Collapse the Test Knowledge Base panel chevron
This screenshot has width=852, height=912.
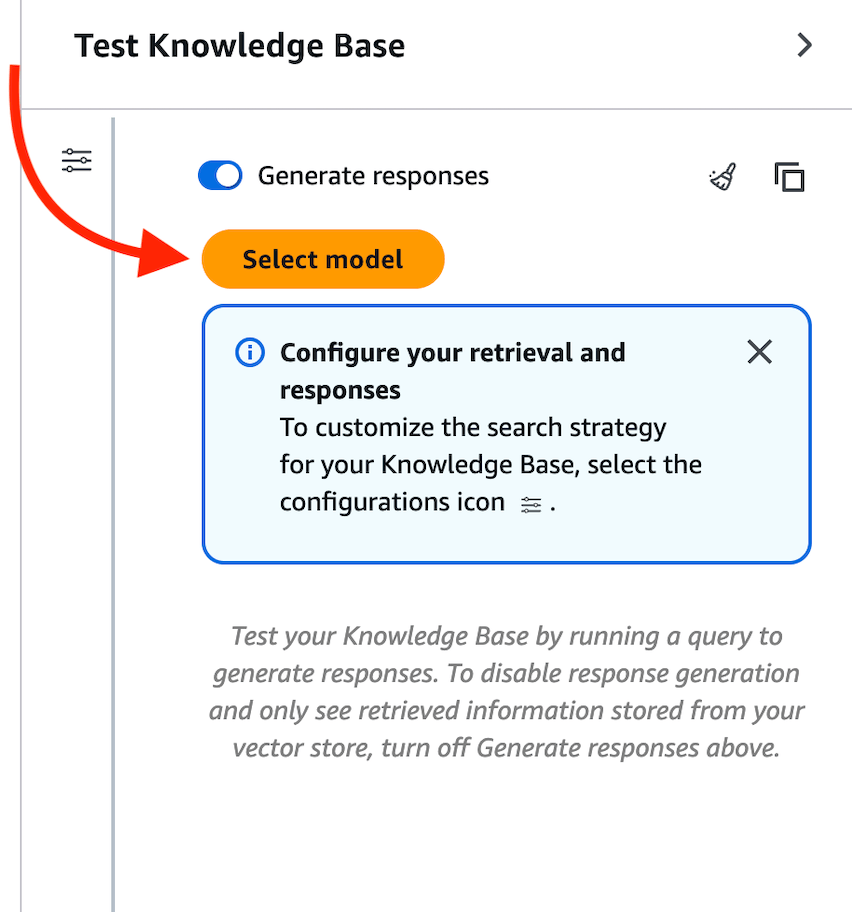[x=804, y=46]
